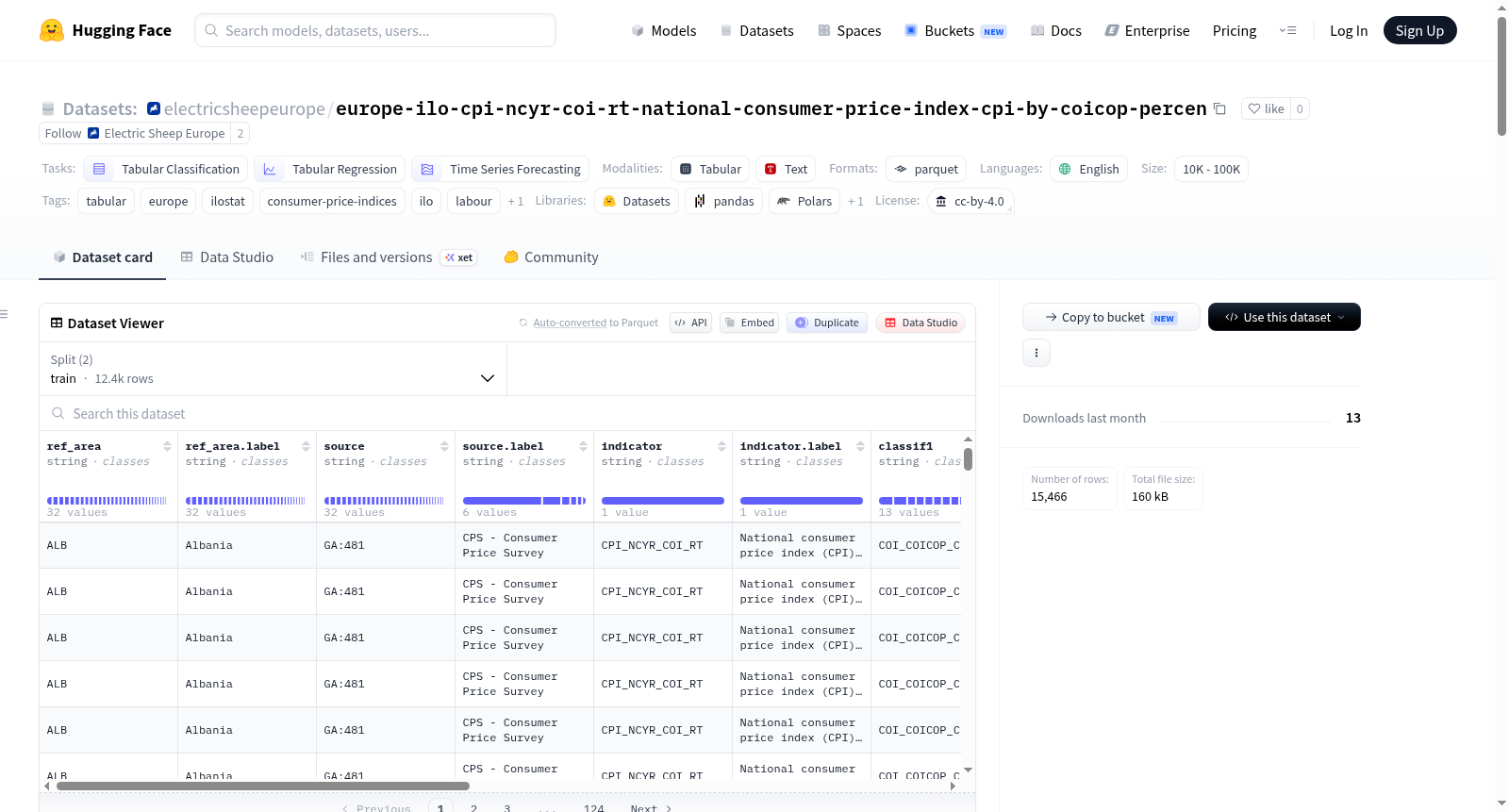
Task: Sort the ref_area.label column
Action: 306,446
